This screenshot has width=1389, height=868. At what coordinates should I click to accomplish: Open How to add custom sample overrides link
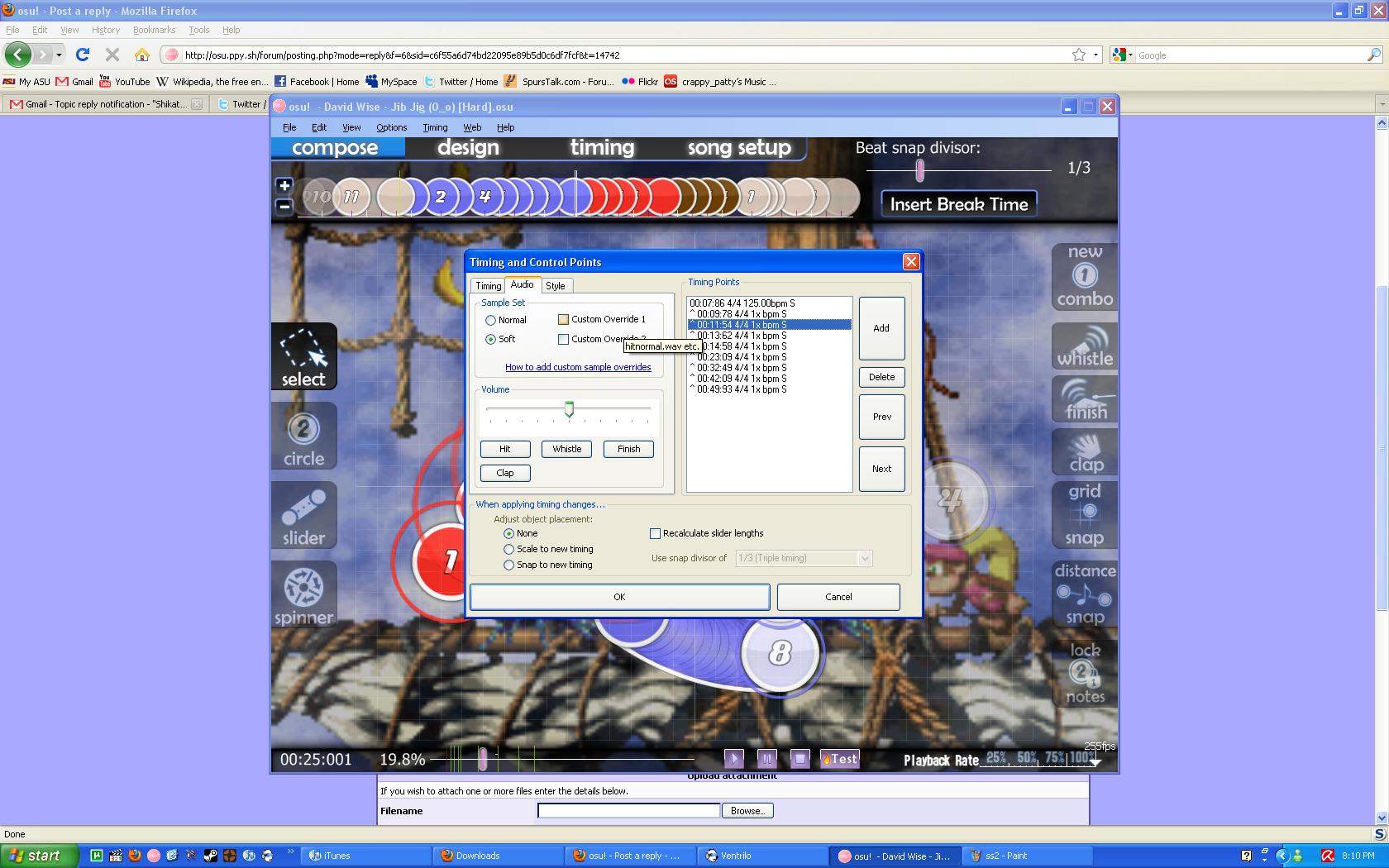point(578,367)
